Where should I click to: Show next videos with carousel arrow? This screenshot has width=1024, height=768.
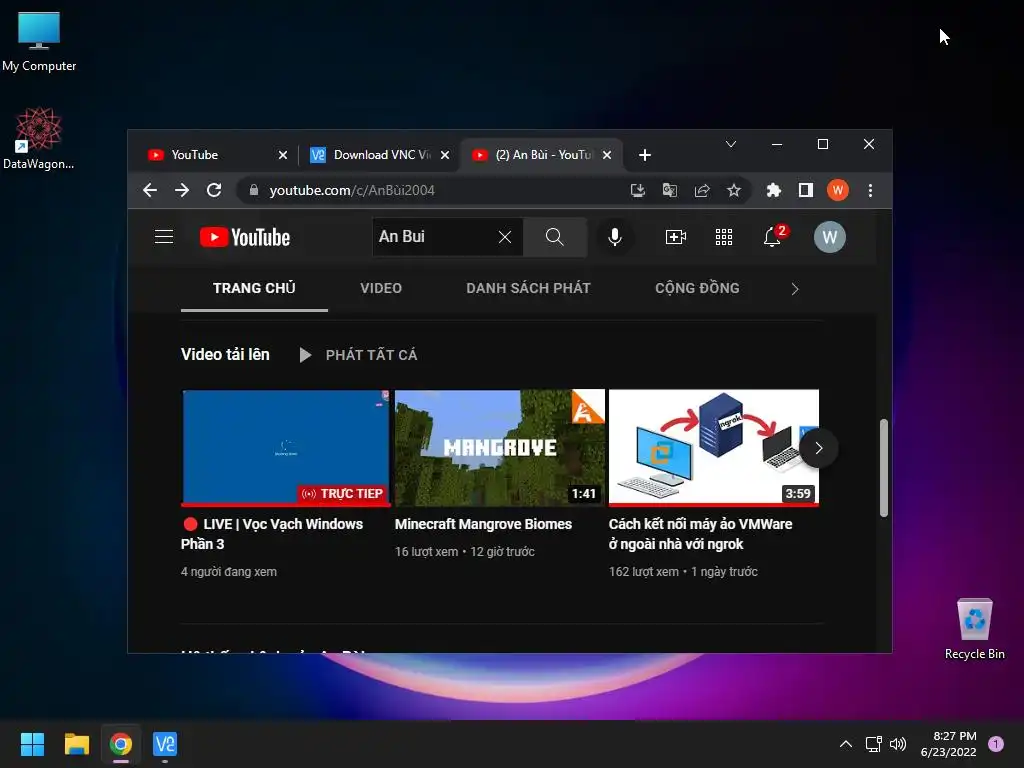[819, 448]
